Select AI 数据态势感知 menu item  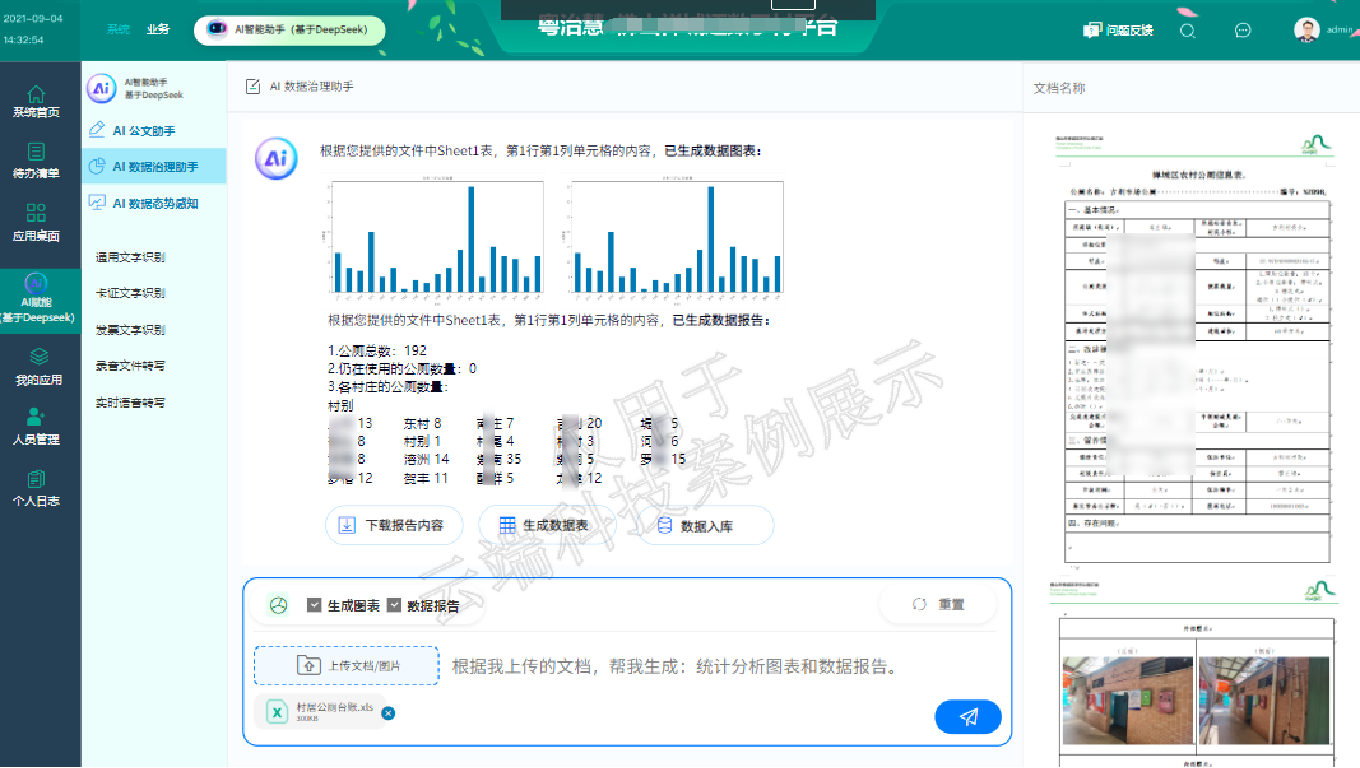[x=153, y=203]
